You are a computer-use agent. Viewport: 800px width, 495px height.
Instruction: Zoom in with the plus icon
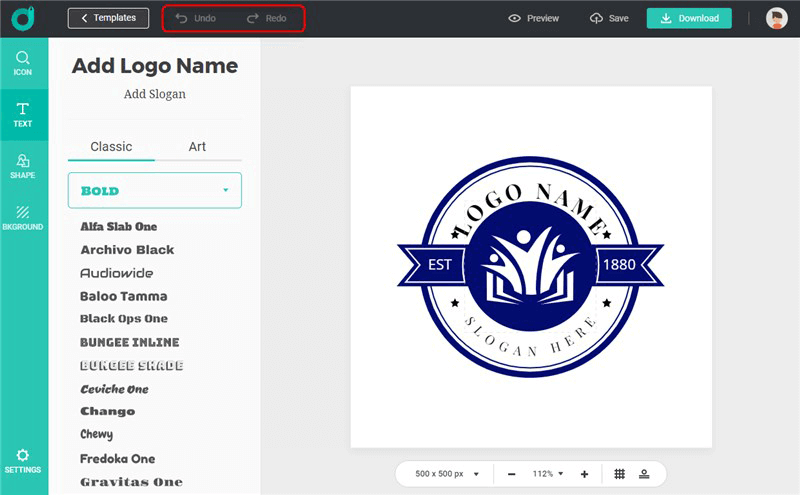584,474
